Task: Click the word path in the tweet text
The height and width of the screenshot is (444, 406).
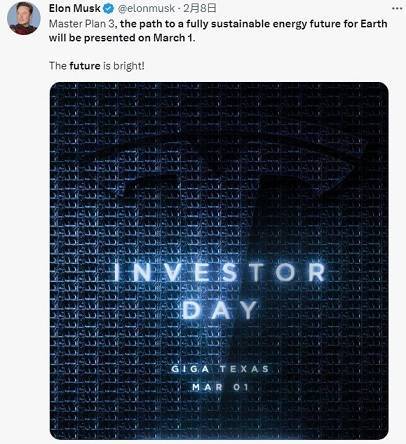Action: pos(150,24)
